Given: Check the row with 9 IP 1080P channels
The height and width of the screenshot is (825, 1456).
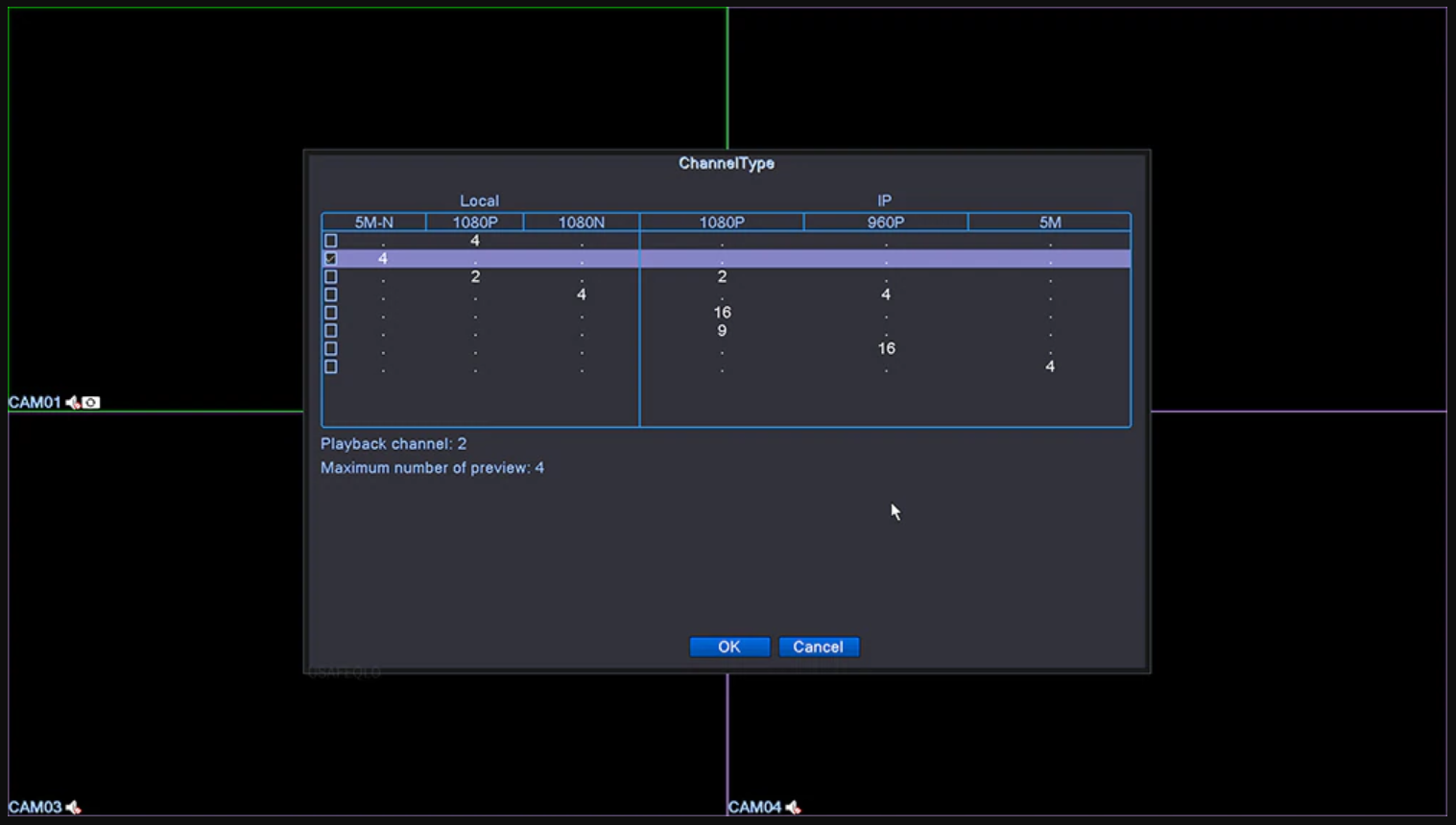Looking at the screenshot, I should (x=331, y=331).
